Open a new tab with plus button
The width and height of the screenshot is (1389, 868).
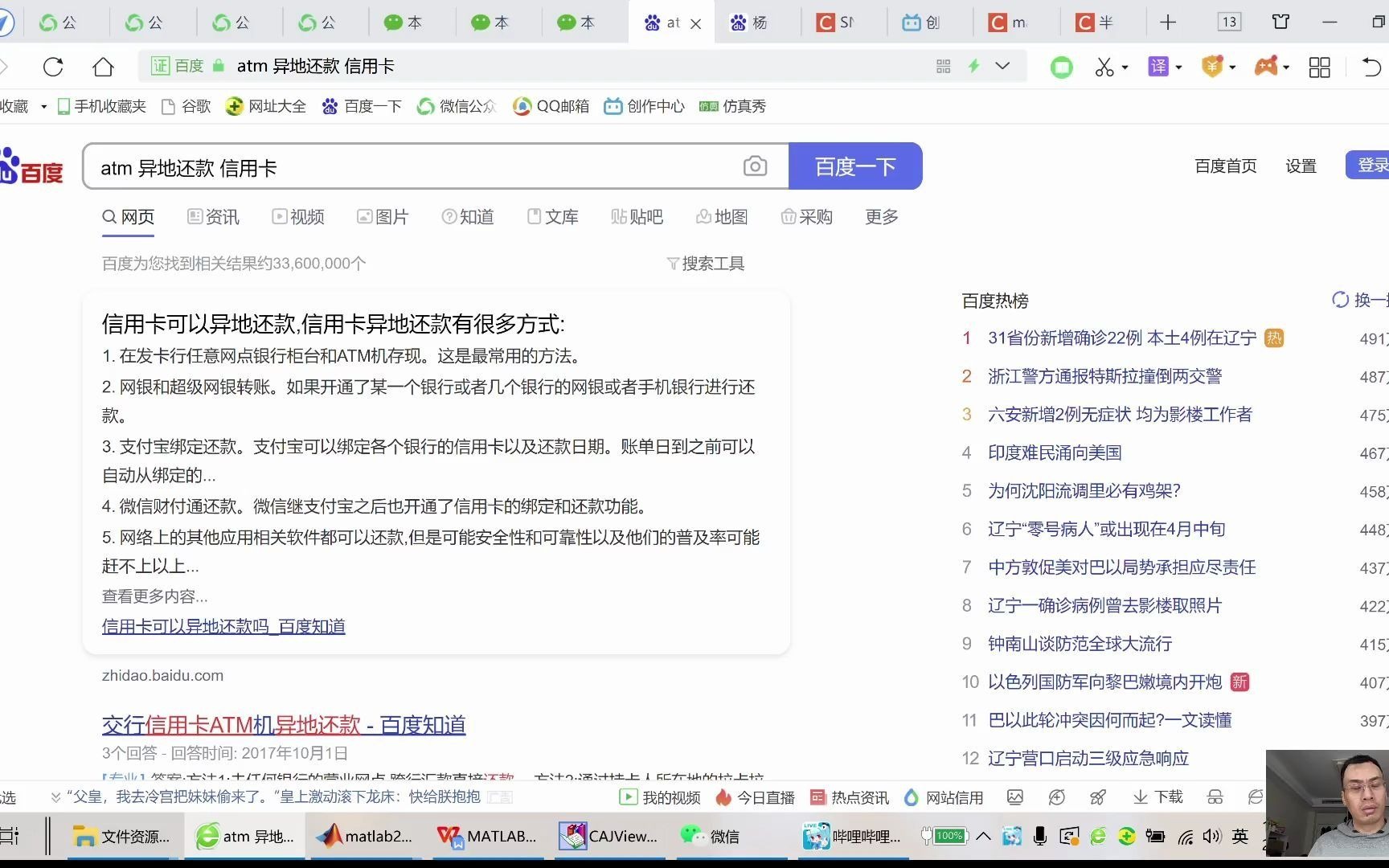coord(1168,23)
